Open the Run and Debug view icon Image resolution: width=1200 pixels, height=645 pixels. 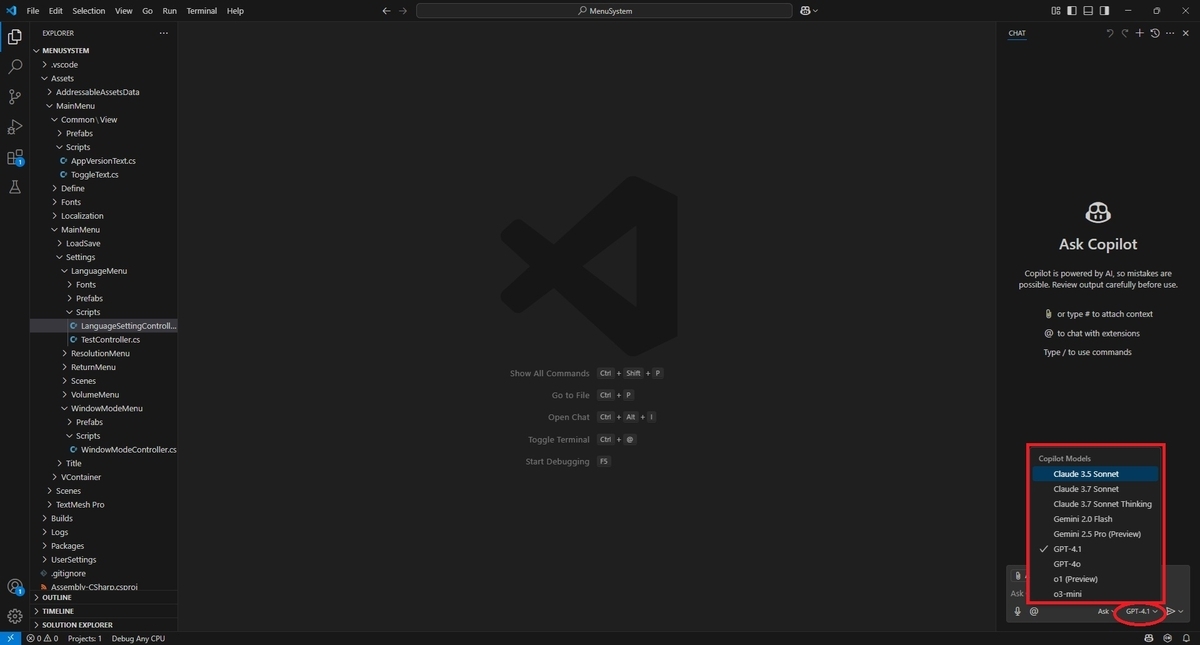click(15, 127)
